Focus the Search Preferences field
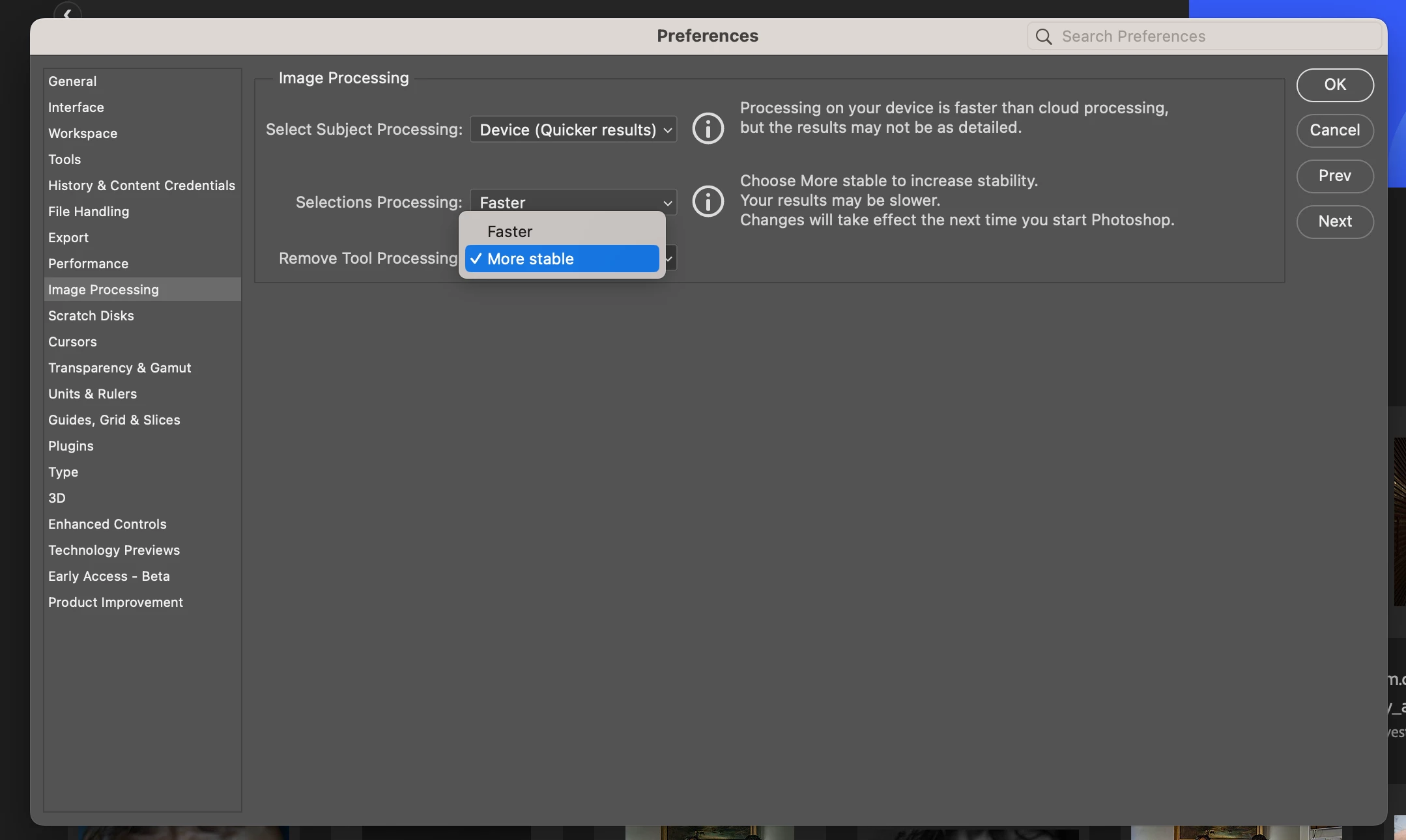 point(1212,36)
